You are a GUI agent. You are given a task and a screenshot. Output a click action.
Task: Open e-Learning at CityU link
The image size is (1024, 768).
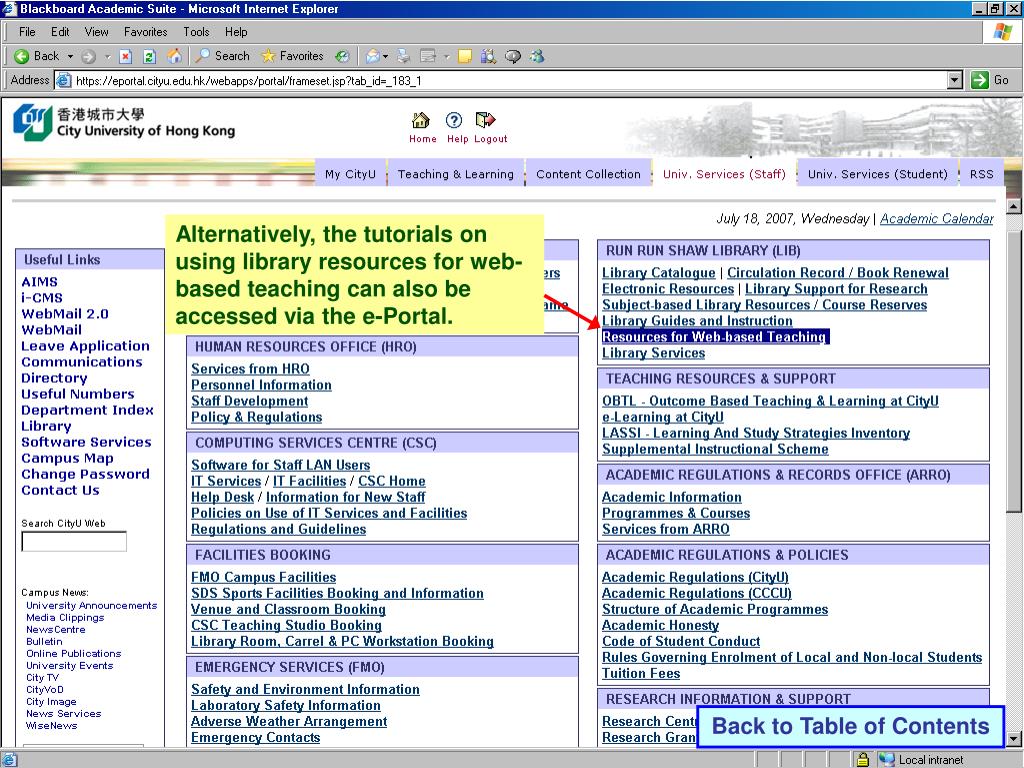(663, 417)
